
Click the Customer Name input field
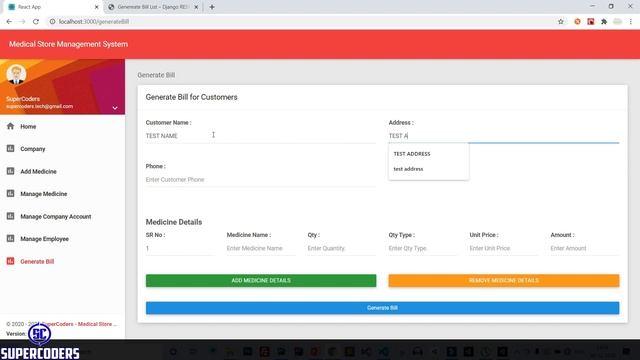(x=260, y=136)
